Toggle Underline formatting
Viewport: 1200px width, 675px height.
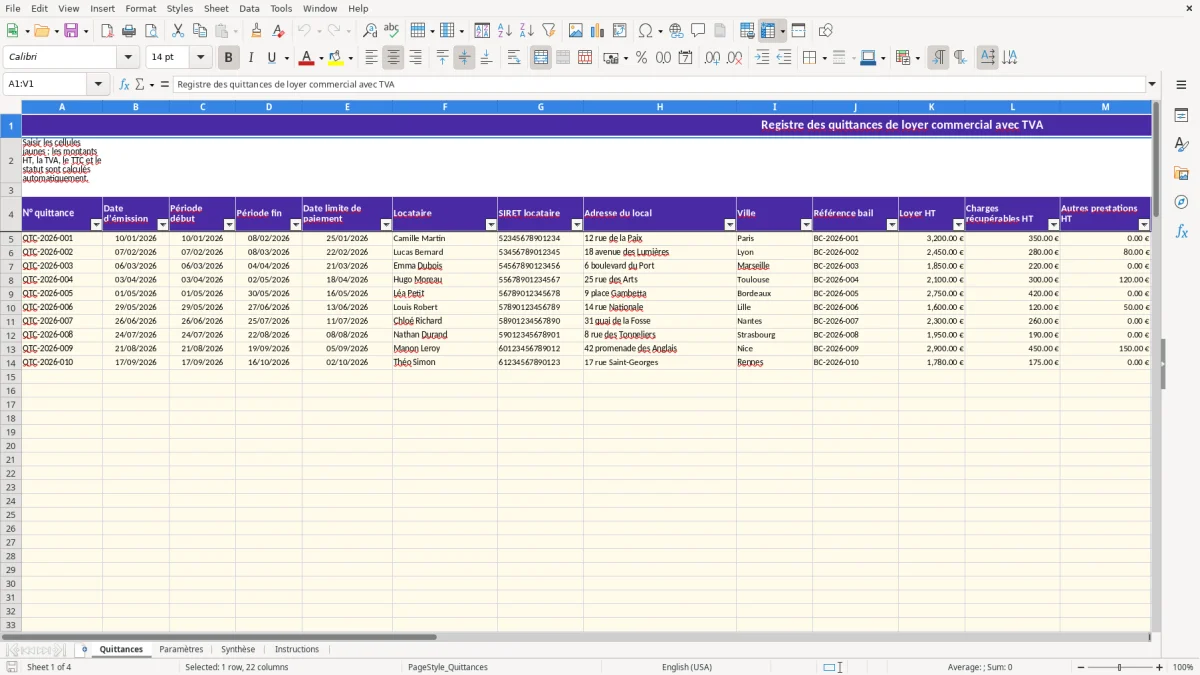coord(272,58)
